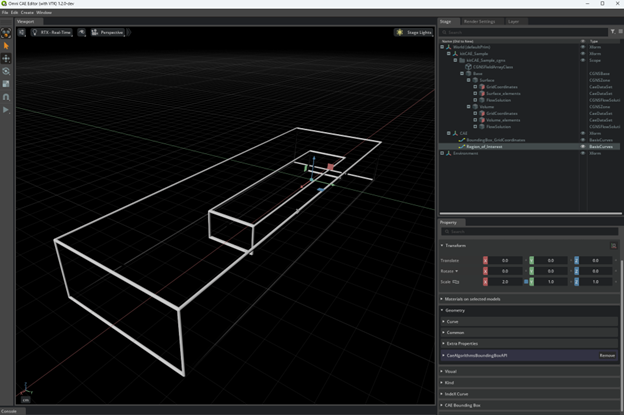Click the Property search field
This screenshot has width=624, height=415.
530,232
